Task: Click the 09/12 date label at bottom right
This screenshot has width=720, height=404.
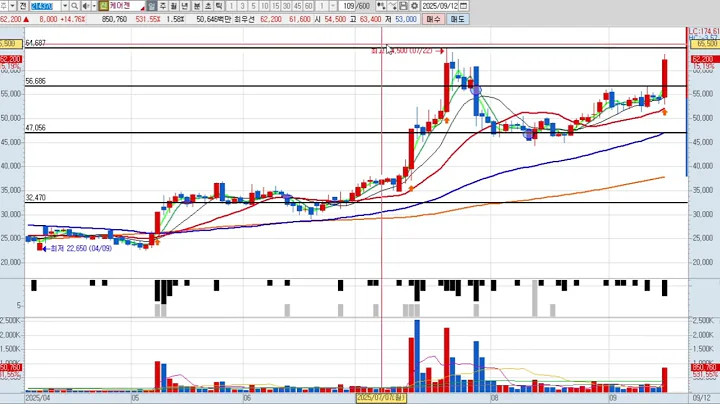Action: point(701,398)
